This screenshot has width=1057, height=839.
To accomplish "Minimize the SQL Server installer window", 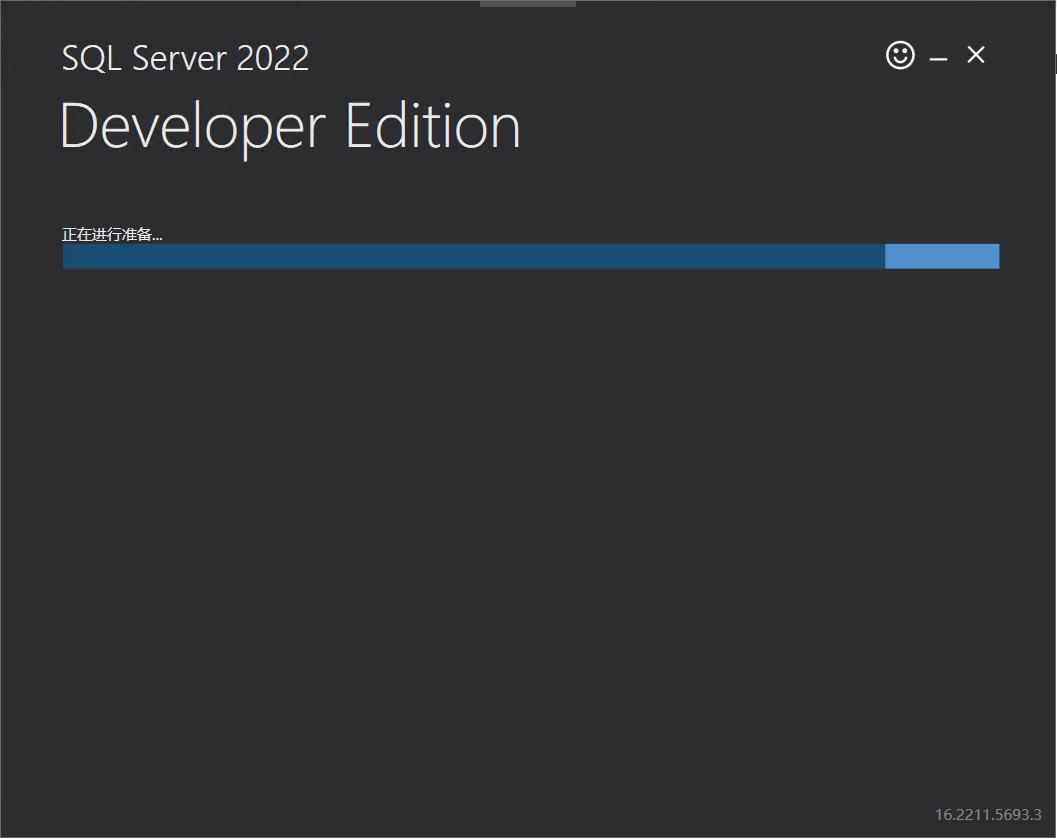I will [938, 59].
